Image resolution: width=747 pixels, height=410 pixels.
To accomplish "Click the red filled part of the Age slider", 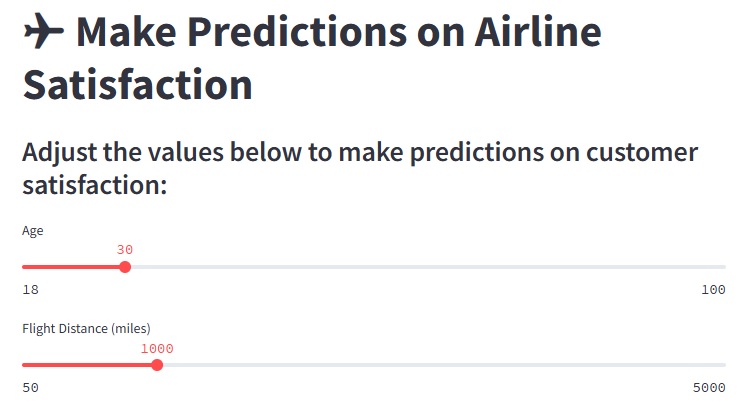I will 70,267.
